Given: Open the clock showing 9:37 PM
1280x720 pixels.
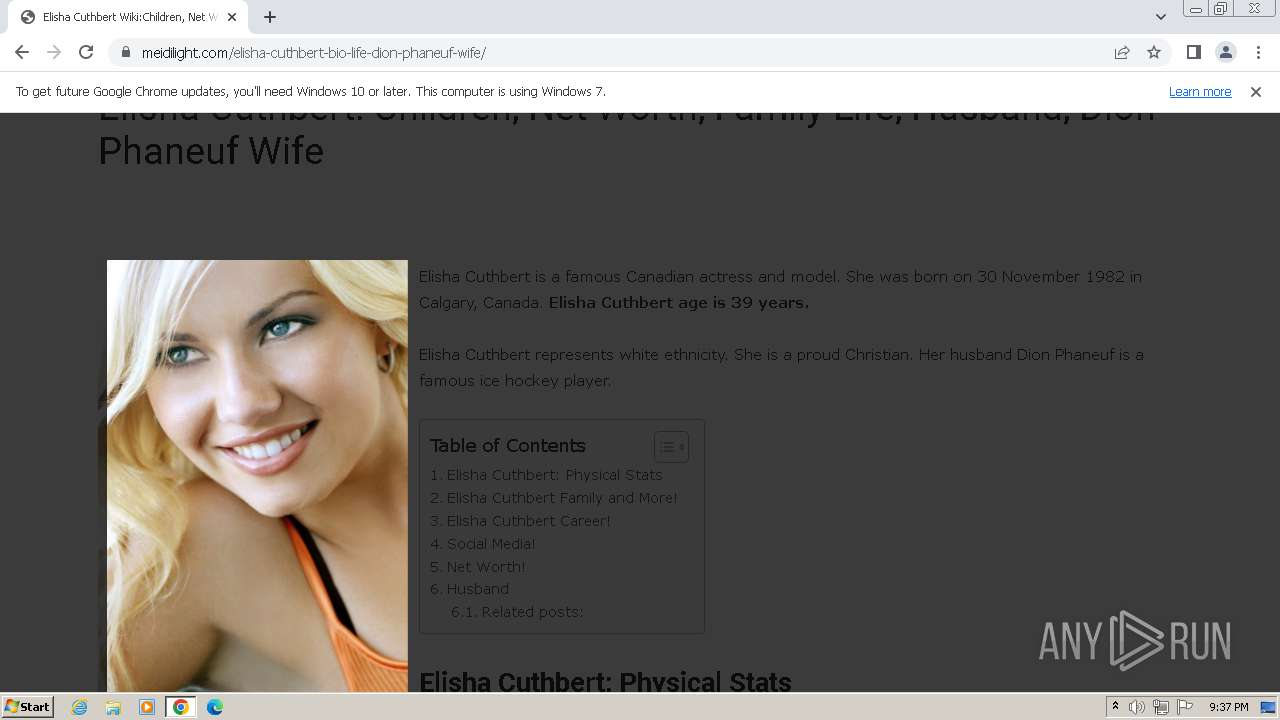Looking at the screenshot, I should 1229,707.
